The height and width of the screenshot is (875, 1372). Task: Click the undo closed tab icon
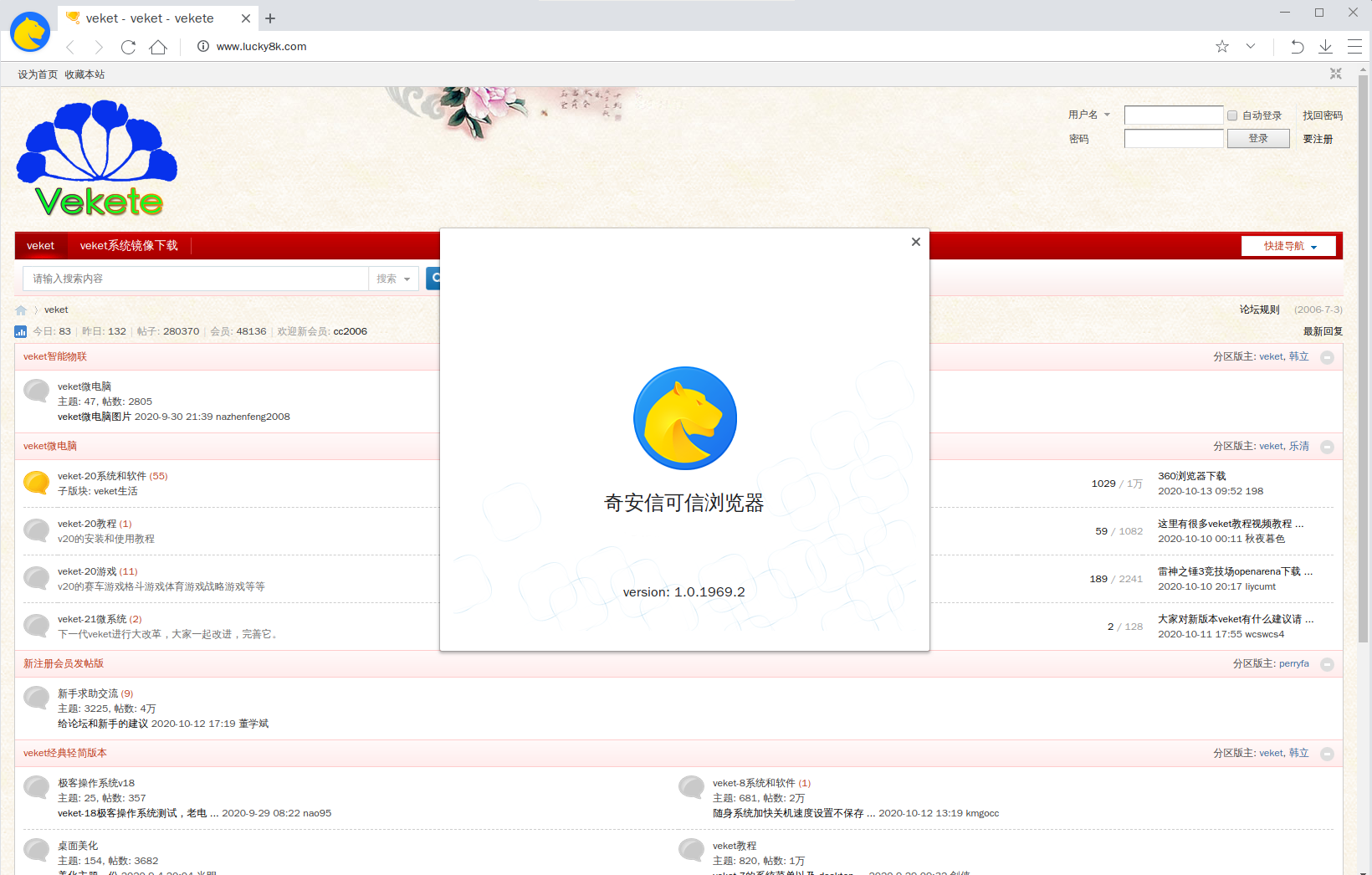point(1297,47)
